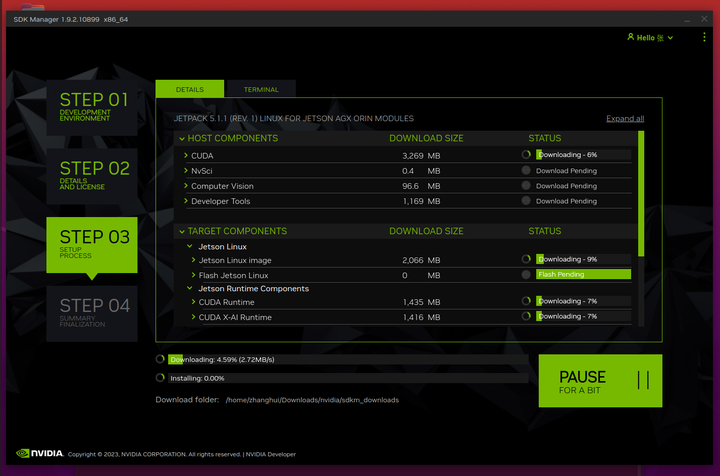Click the SDK Manager window title text
Image resolution: width=720 pixels, height=476 pixels.
tap(71, 19)
